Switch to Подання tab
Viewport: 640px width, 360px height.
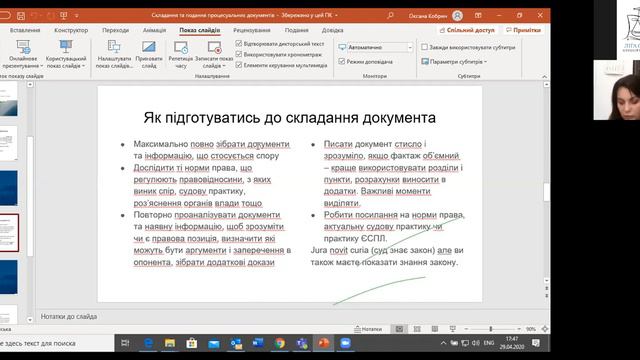pyautogui.click(x=296, y=30)
